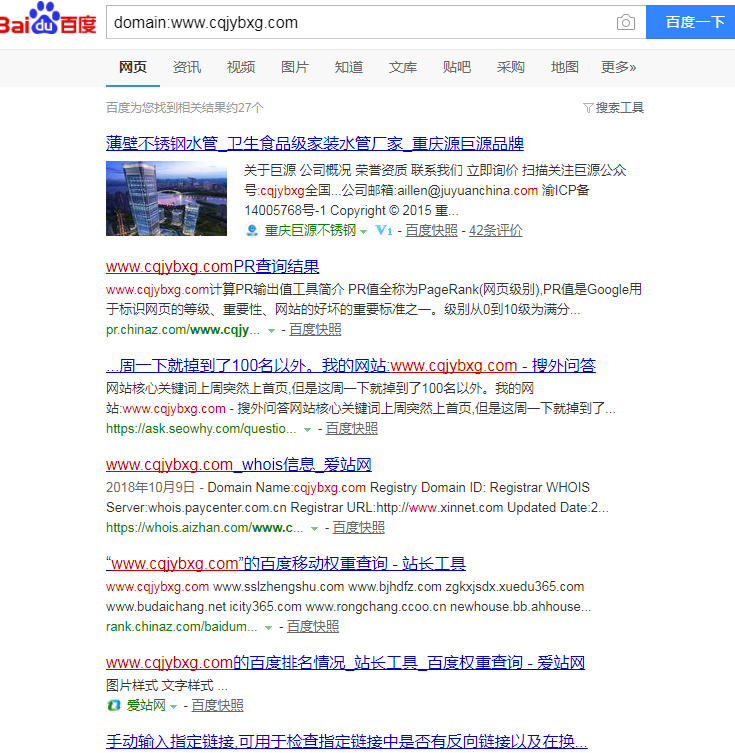Open www.cqjybxg.comPR查询结果 result
Viewport: 735px width, 753px height.
212,267
